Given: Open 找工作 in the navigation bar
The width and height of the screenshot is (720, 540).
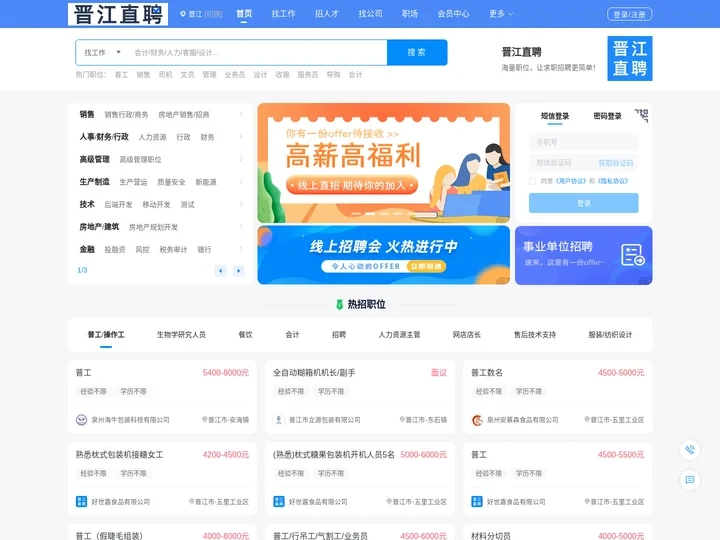Looking at the screenshot, I should (x=283, y=14).
